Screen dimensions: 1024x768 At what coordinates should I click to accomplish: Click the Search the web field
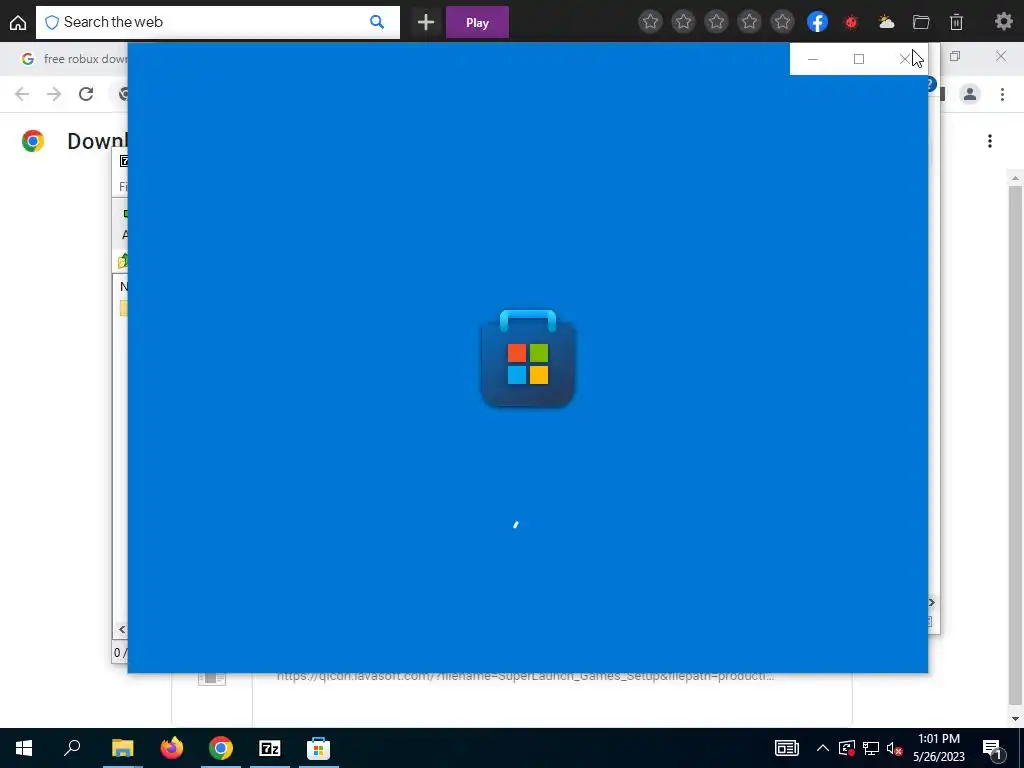[x=217, y=22]
